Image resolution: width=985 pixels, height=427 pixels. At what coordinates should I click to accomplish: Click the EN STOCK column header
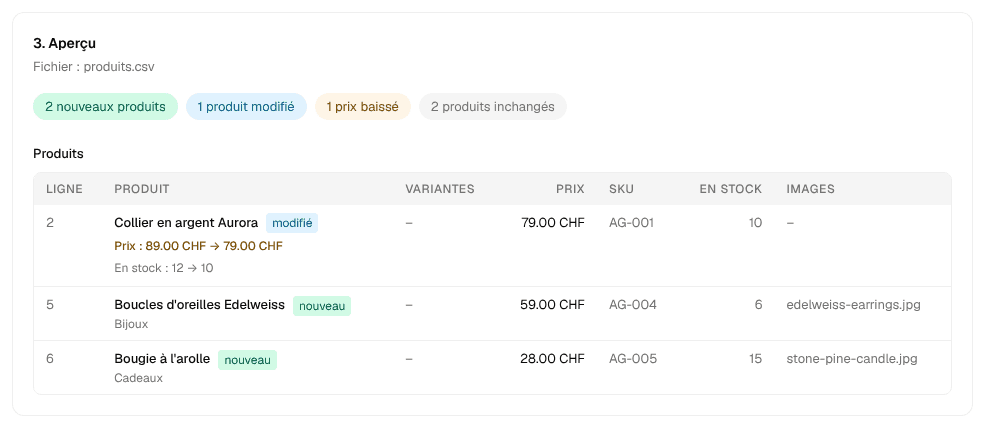(x=731, y=189)
